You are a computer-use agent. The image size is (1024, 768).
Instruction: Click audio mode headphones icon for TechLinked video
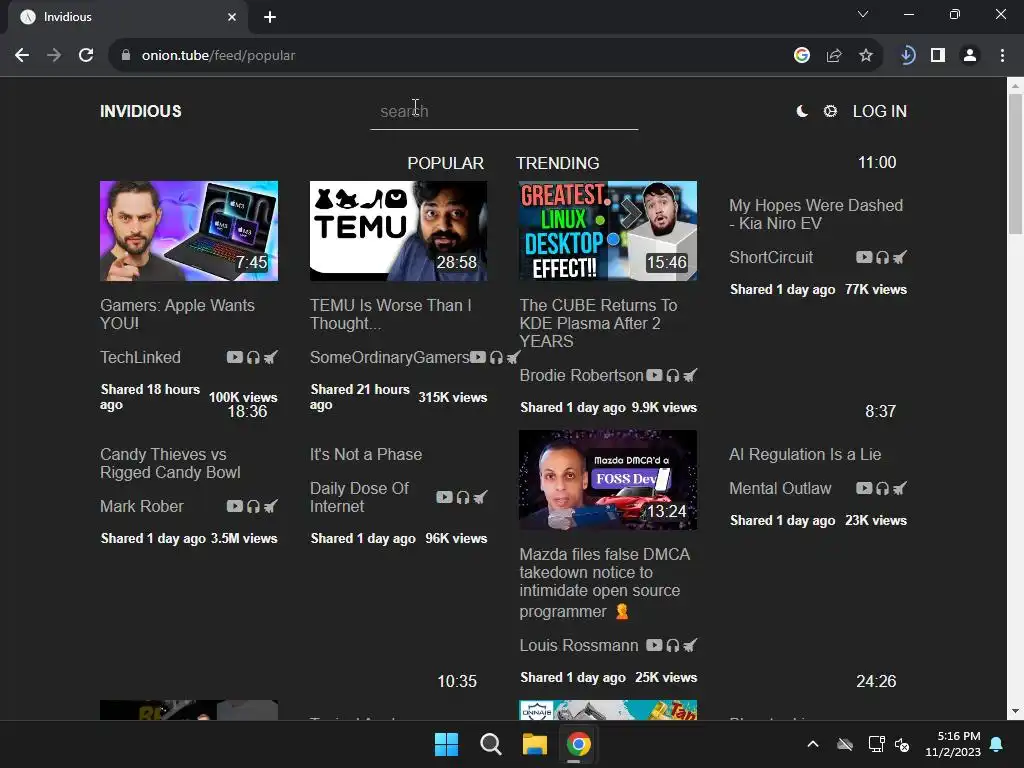pos(253,357)
